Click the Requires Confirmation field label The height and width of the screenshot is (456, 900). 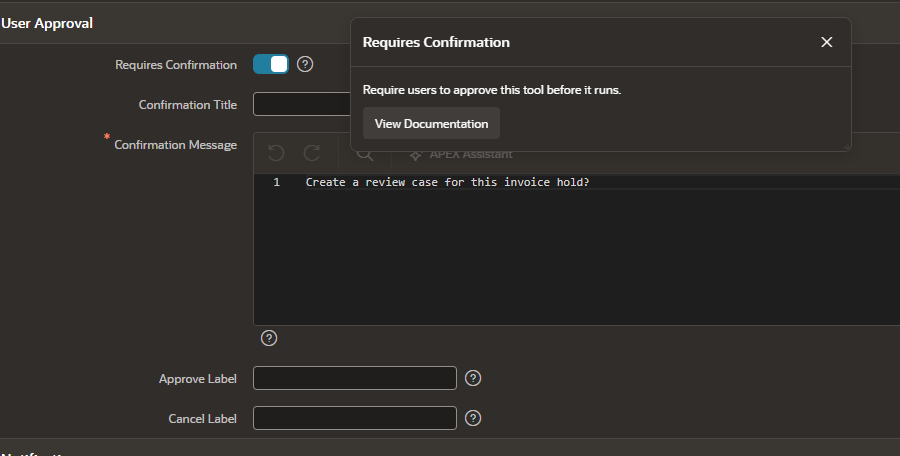point(176,65)
